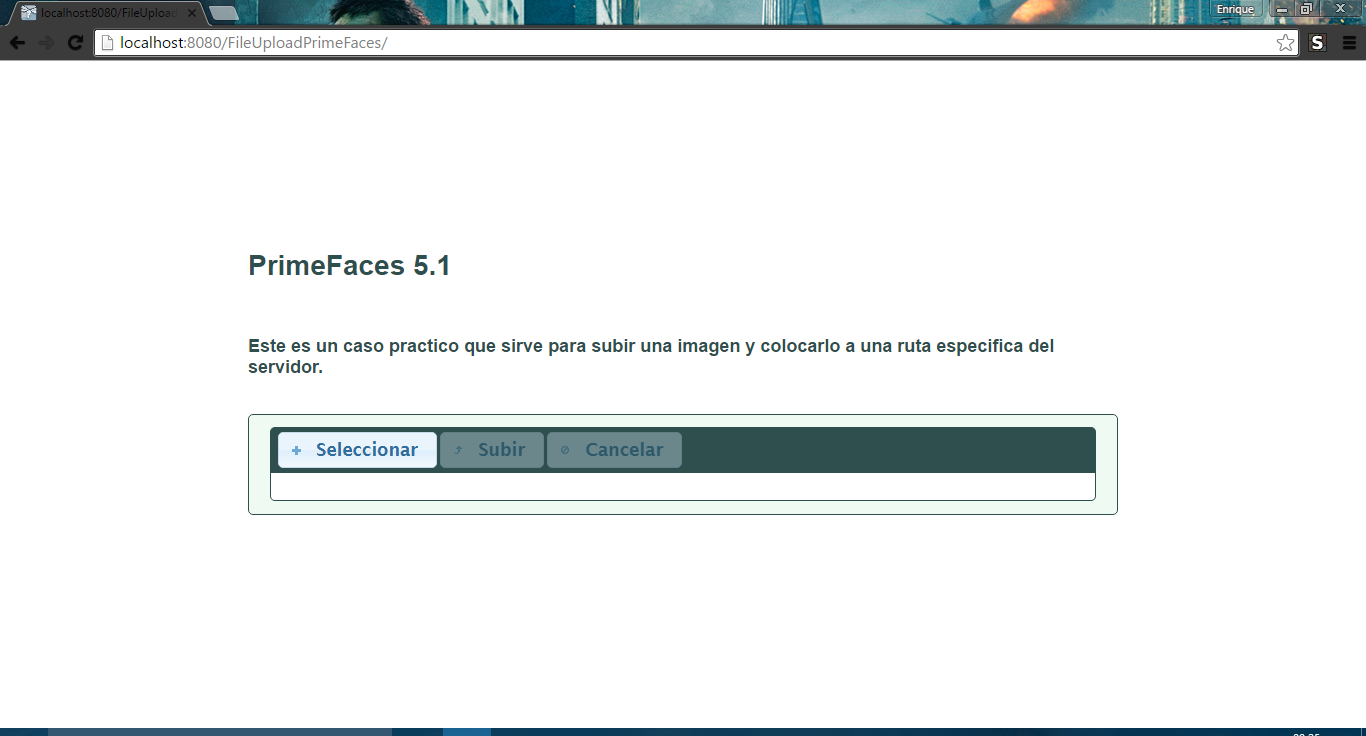Screen dimensions: 1366x736
Task: Click the restore window button
Action: pyautogui.click(x=1305, y=8)
